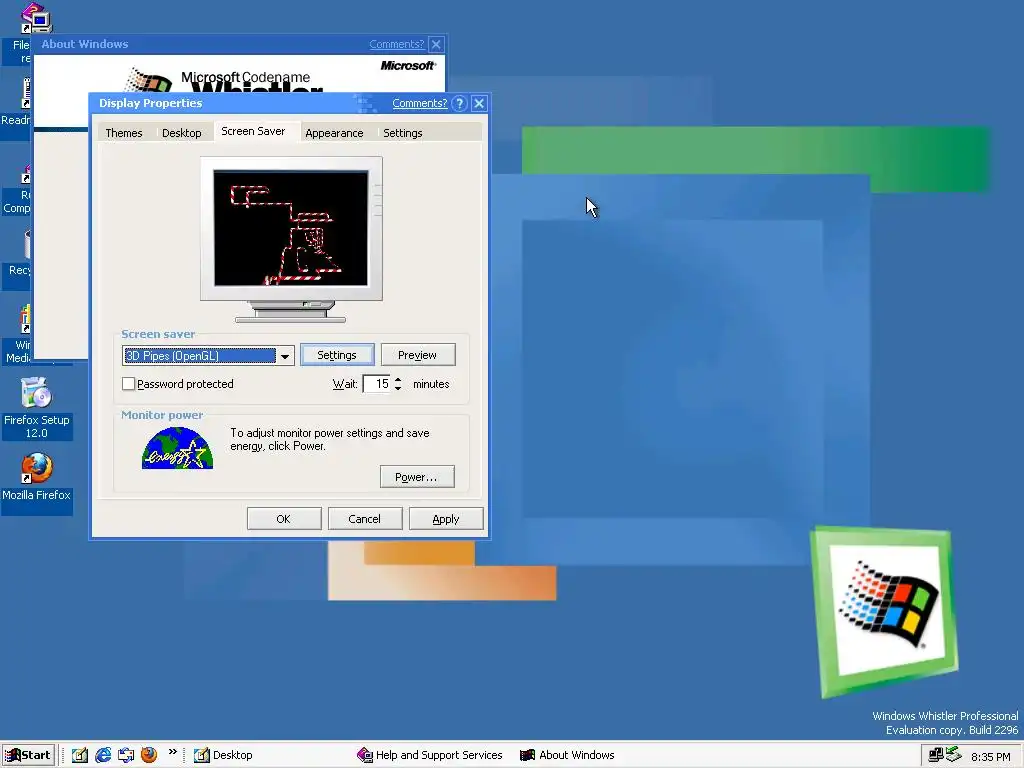This screenshot has height=768, width=1024.
Task: Cancel the Display Properties dialog
Action: click(x=365, y=519)
